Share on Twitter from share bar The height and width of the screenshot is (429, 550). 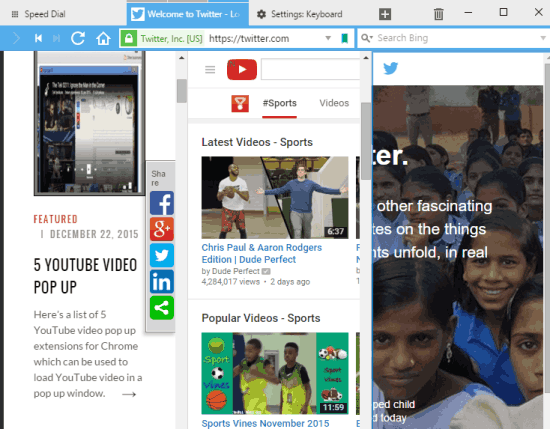[162, 255]
